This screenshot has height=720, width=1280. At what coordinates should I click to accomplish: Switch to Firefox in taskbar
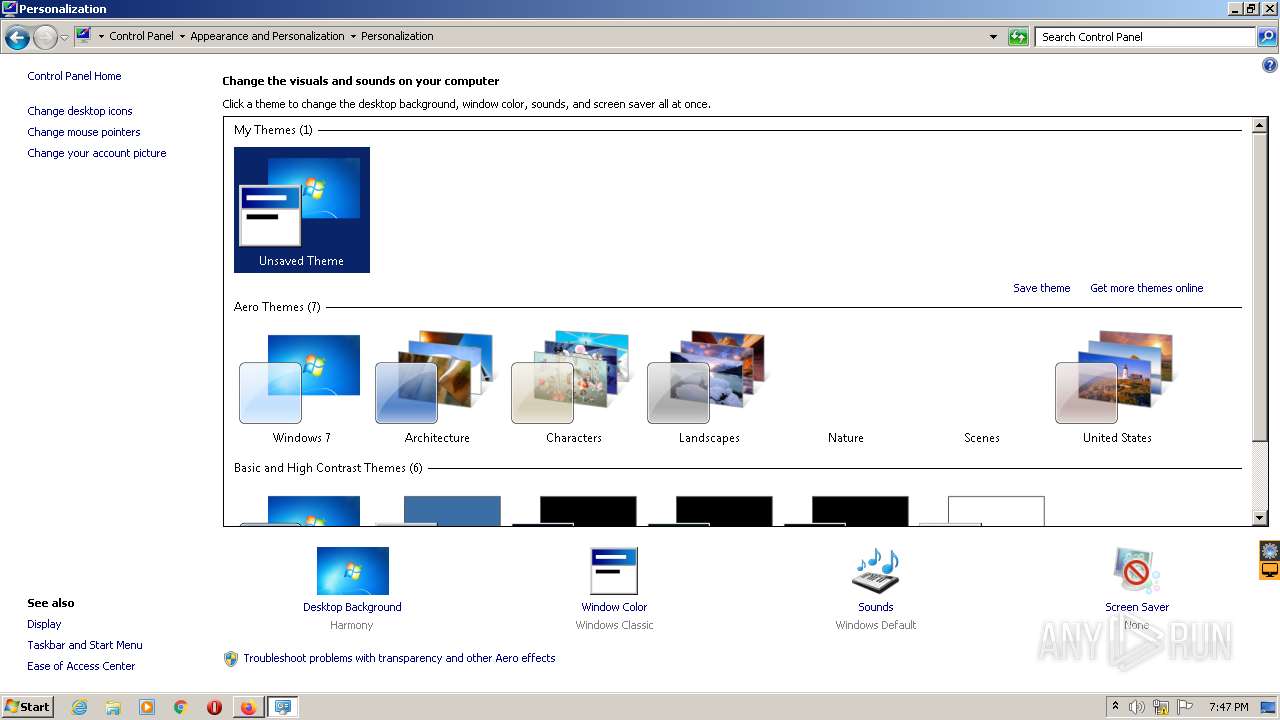[248, 707]
